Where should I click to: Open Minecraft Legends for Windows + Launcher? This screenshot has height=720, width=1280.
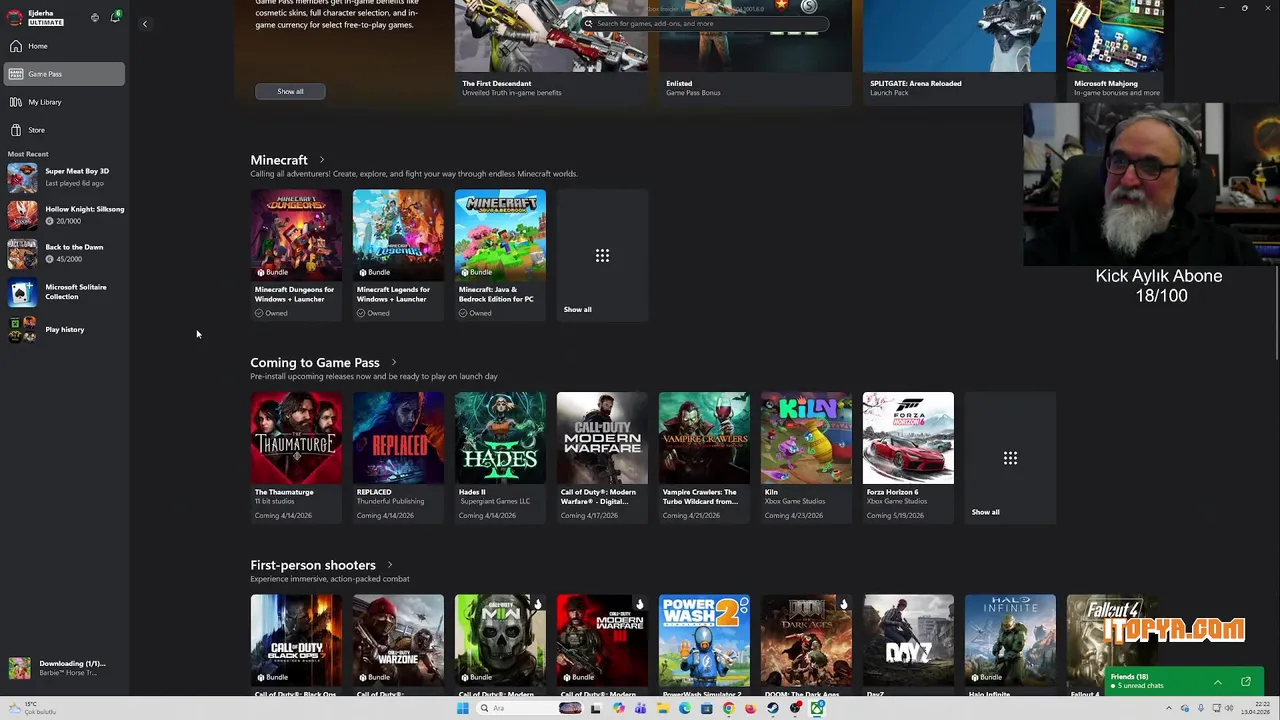pos(398,255)
